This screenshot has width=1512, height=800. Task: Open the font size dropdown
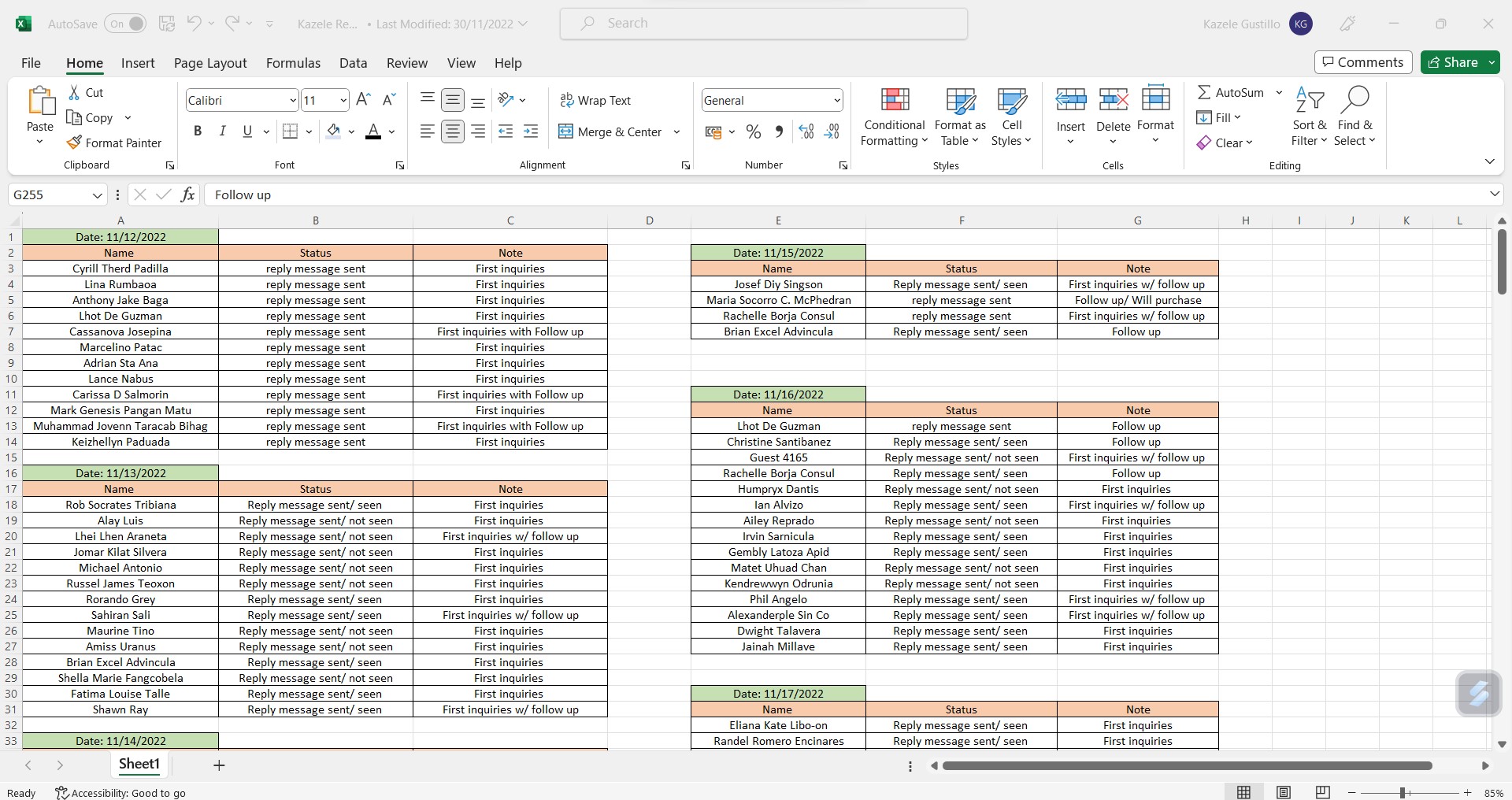(x=343, y=100)
